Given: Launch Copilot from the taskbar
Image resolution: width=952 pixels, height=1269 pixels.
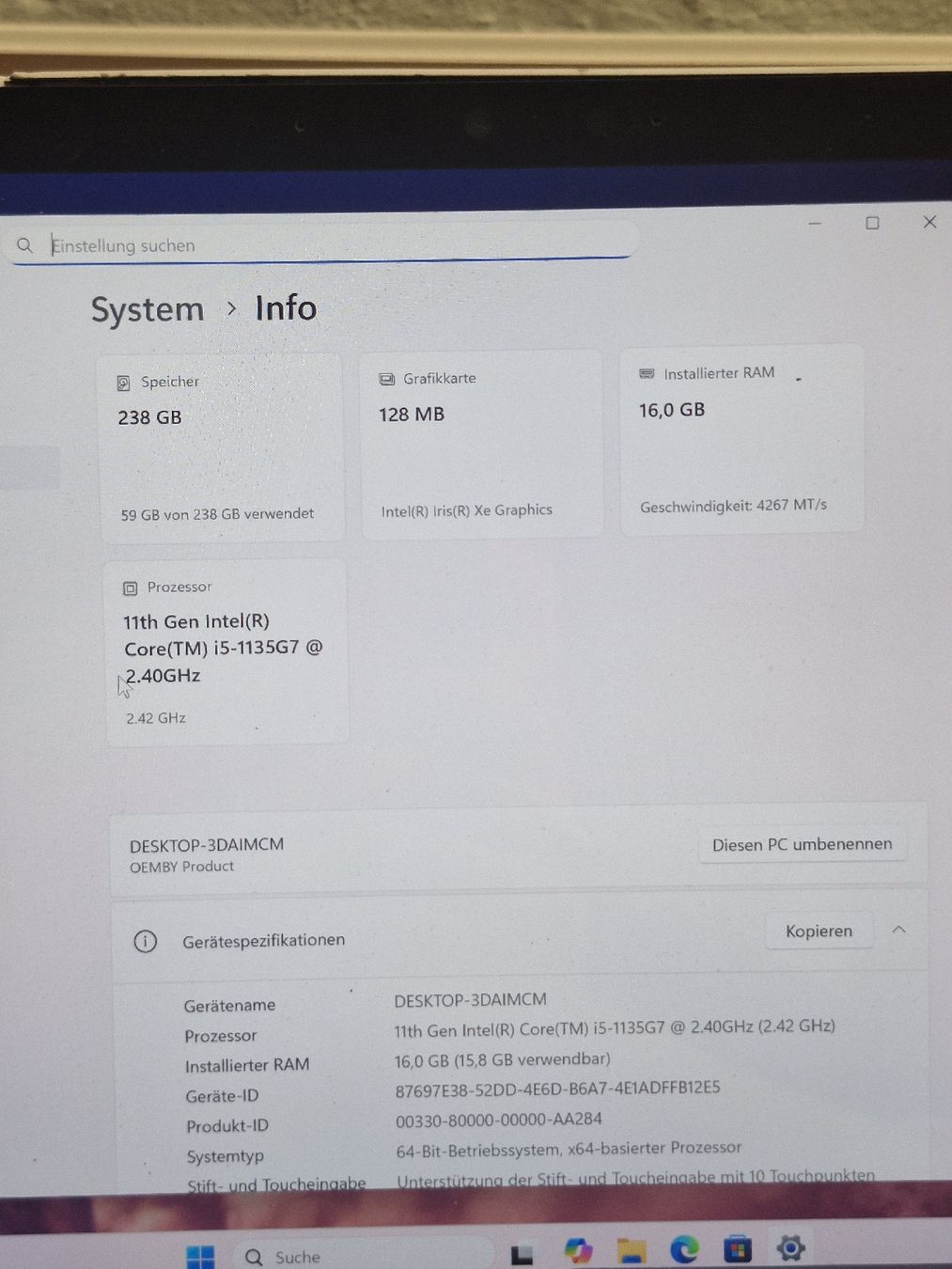Looking at the screenshot, I should (x=578, y=1251).
